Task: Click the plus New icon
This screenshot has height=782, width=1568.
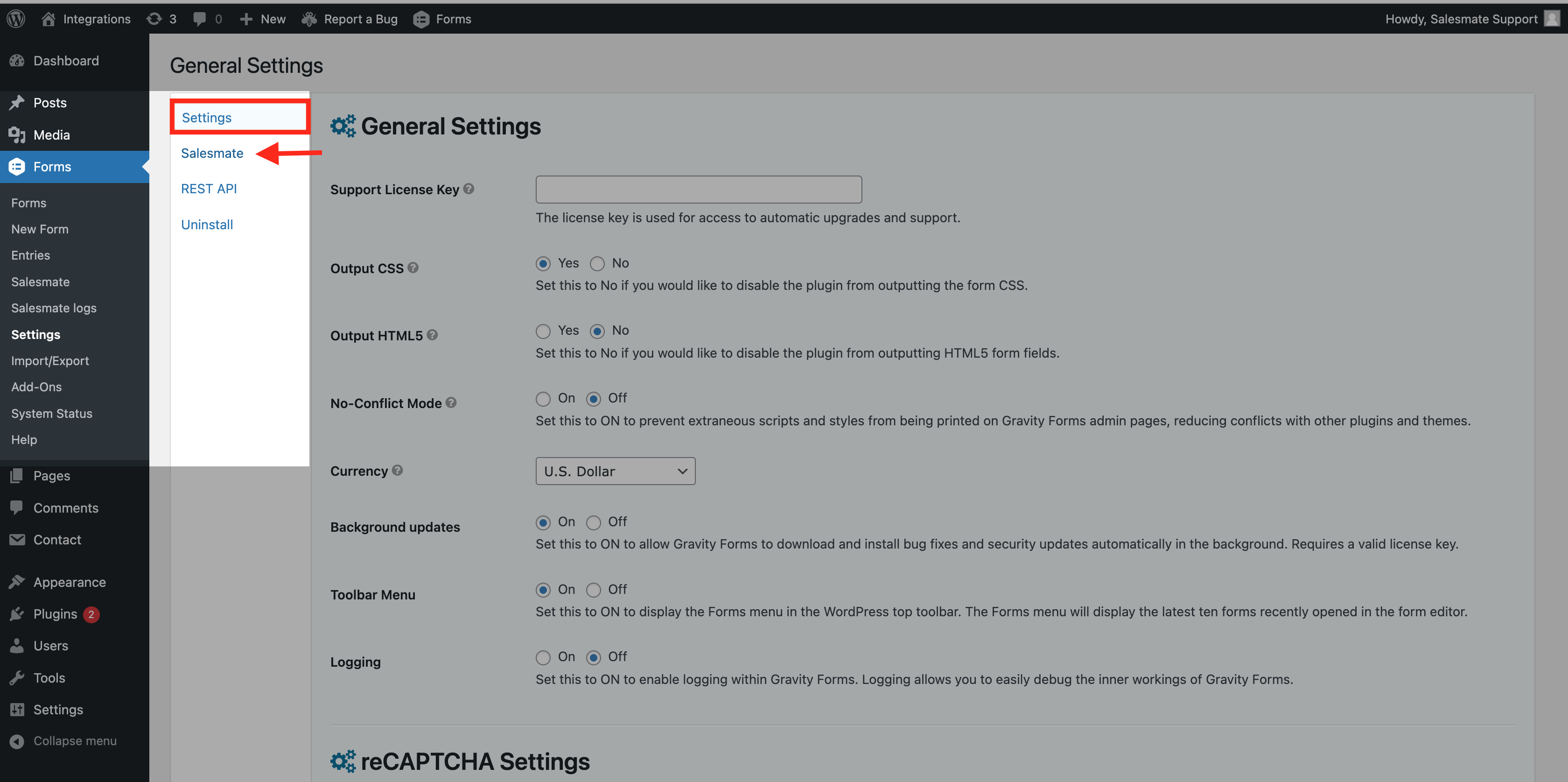Action: click(246, 19)
